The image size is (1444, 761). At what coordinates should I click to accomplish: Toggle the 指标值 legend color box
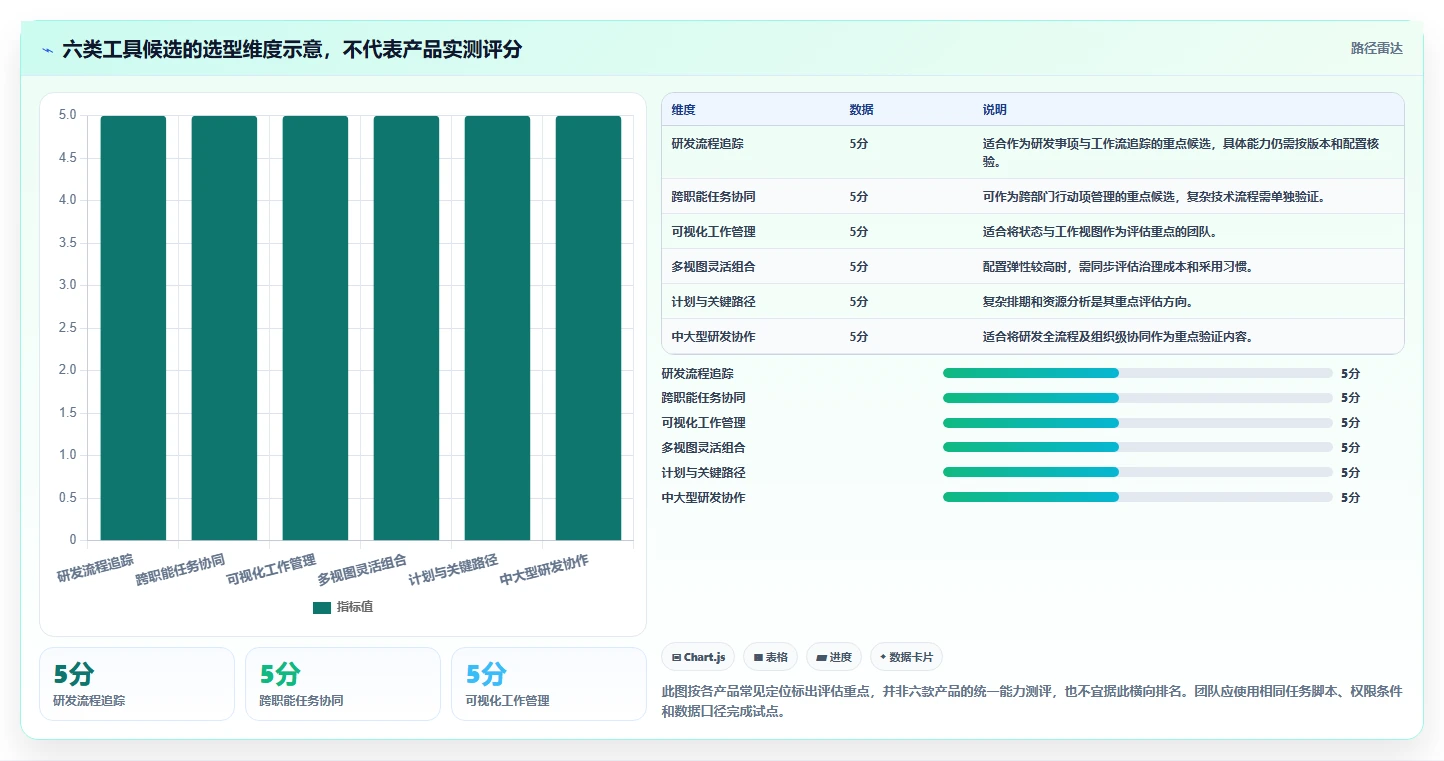tap(321, 607)
